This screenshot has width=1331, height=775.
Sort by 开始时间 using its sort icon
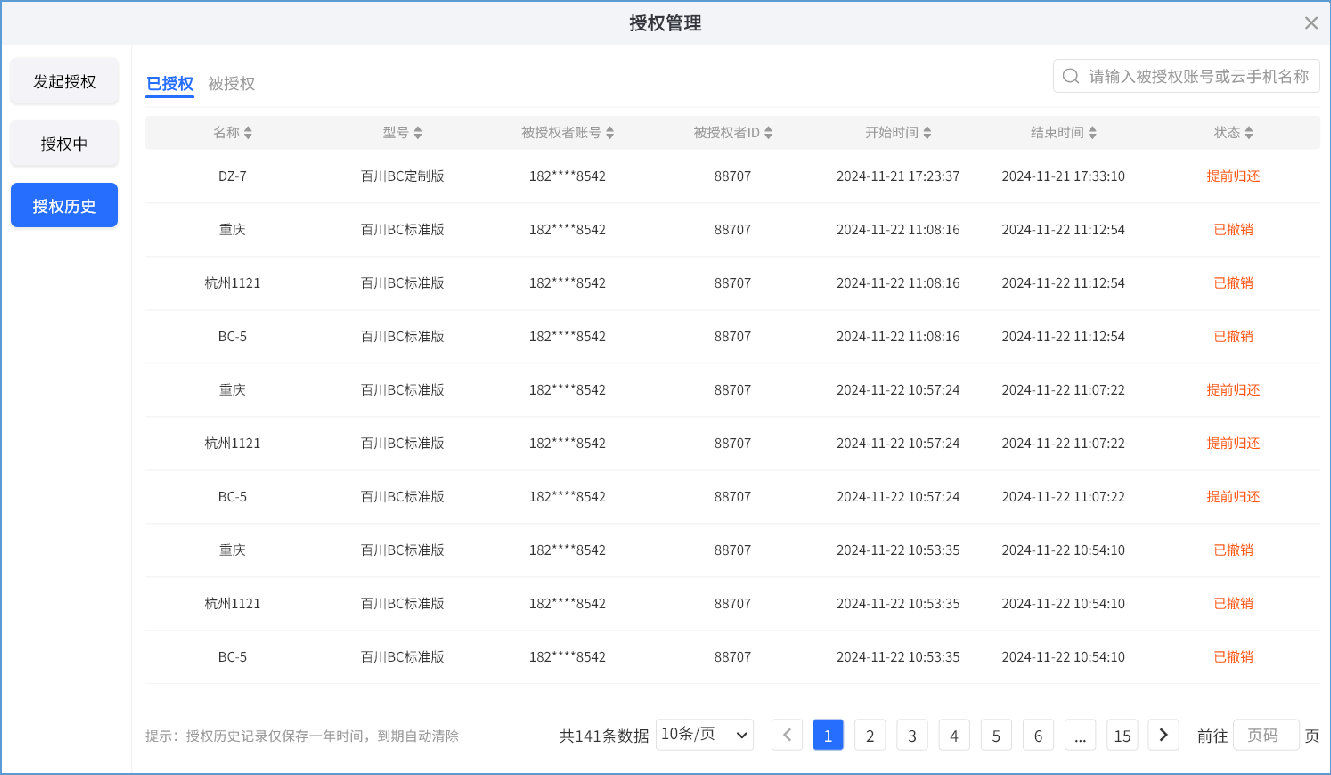(x=928, y=133)
